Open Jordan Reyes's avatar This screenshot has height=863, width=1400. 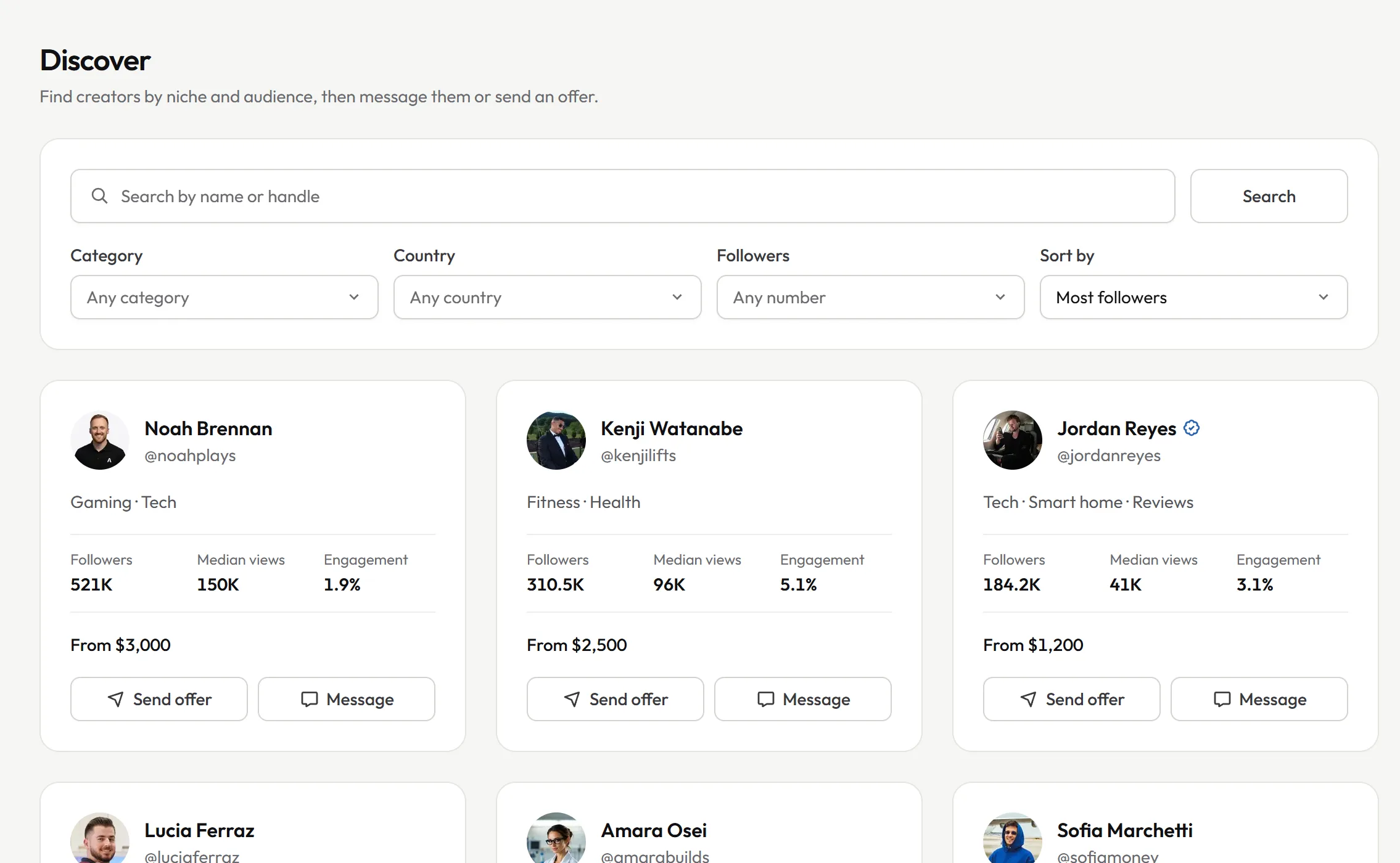[1013, 440]
